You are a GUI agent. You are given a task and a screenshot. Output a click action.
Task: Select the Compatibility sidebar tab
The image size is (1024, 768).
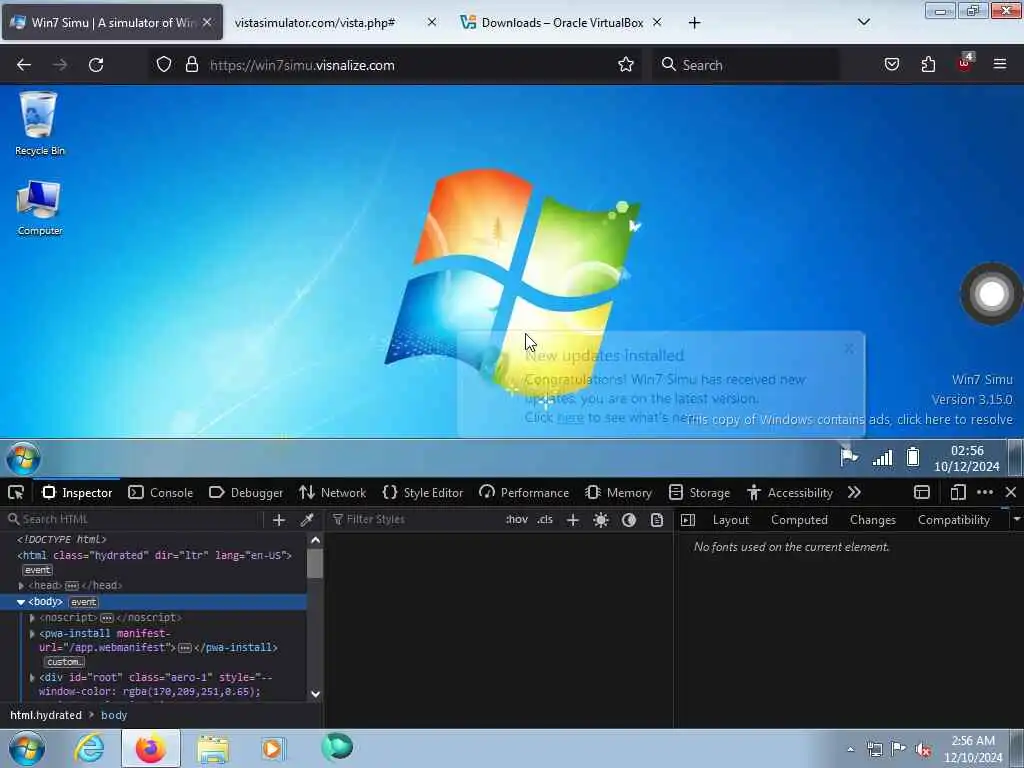953,520
